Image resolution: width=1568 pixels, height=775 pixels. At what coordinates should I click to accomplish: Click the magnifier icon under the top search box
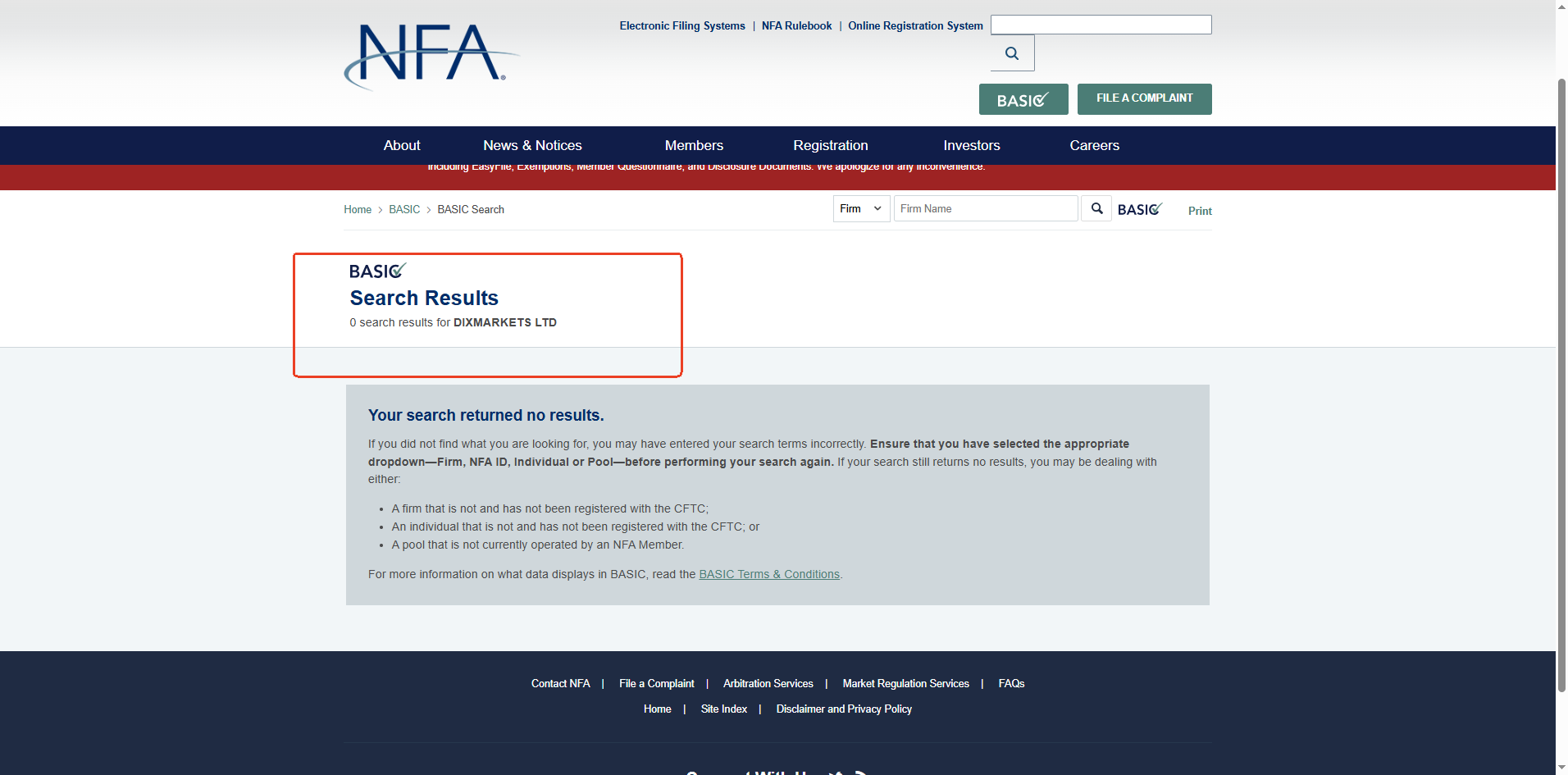[x=1012, y=53]
